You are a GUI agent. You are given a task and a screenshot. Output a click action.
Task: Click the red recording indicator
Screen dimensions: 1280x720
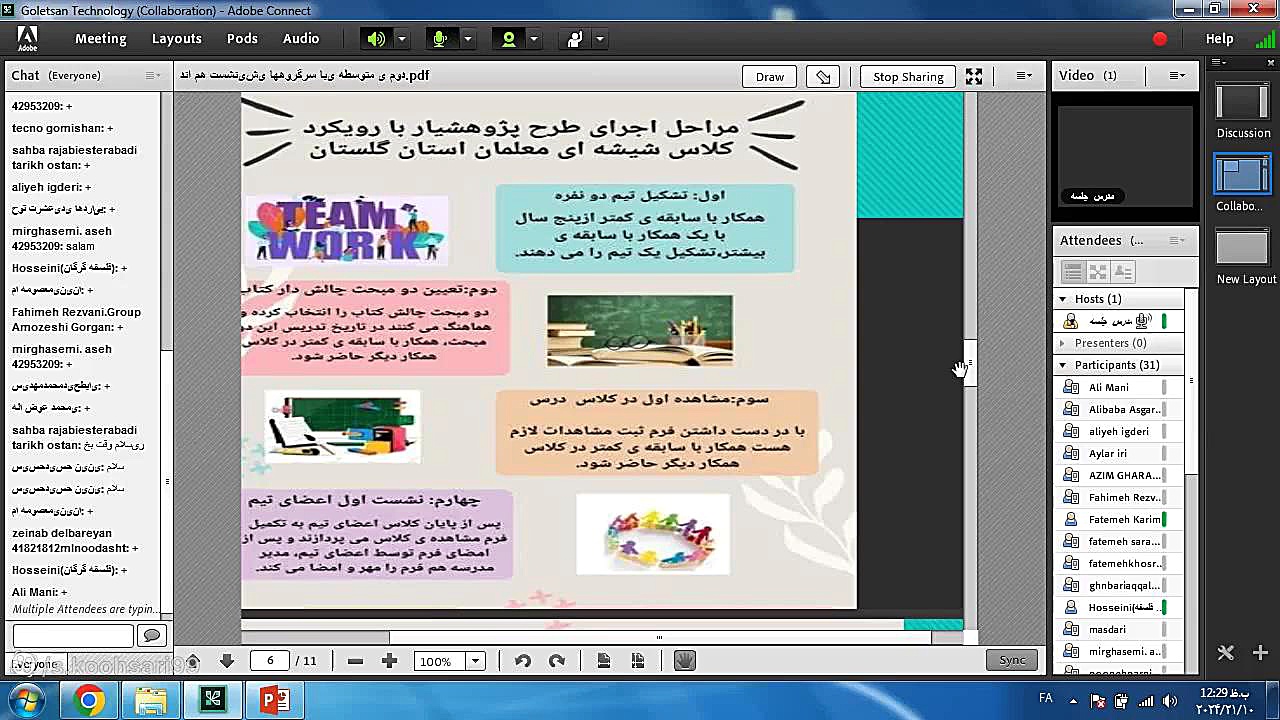(x=1160, y=39)
